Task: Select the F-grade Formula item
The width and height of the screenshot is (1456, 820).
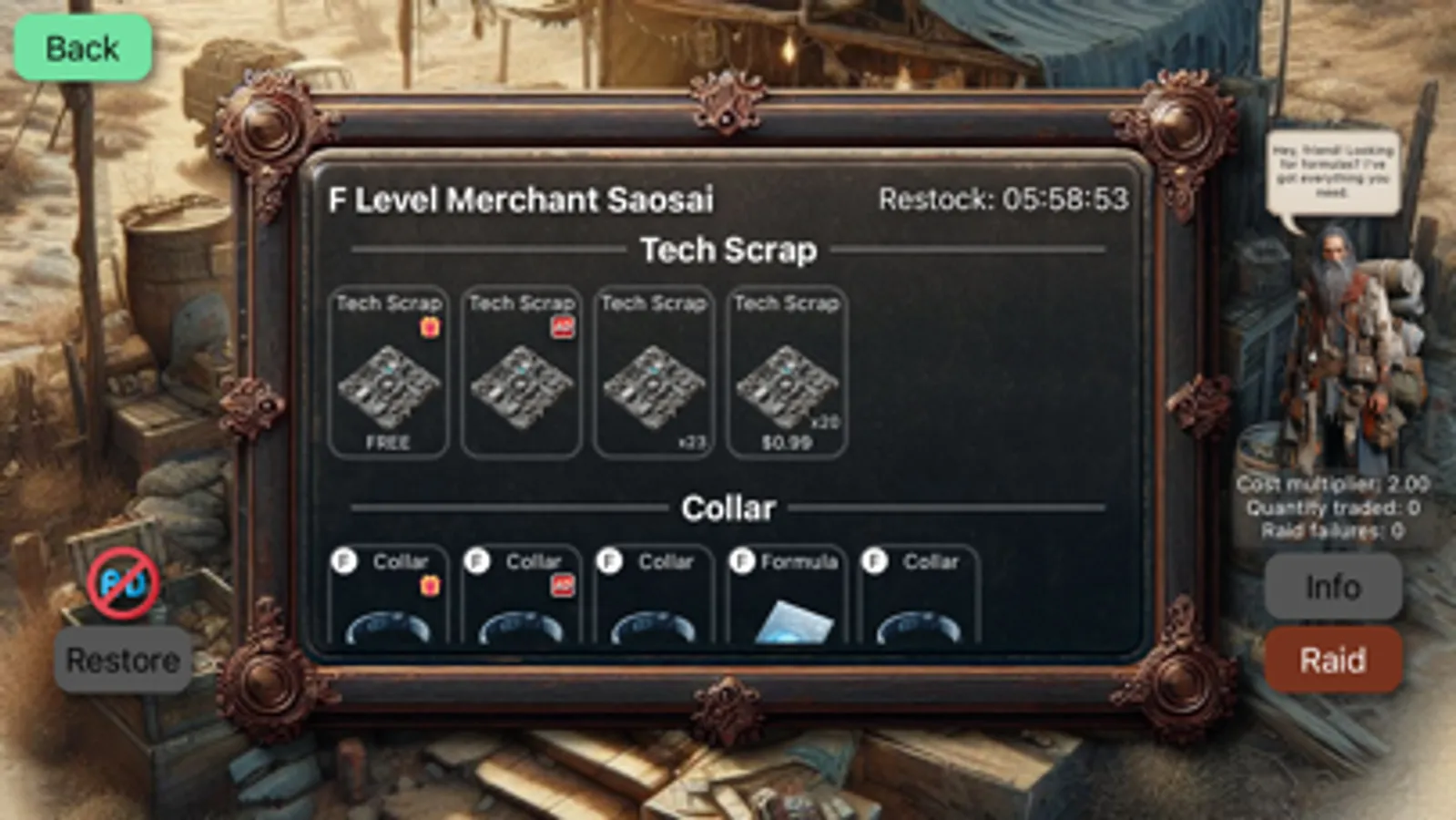Action: point(787,594)
